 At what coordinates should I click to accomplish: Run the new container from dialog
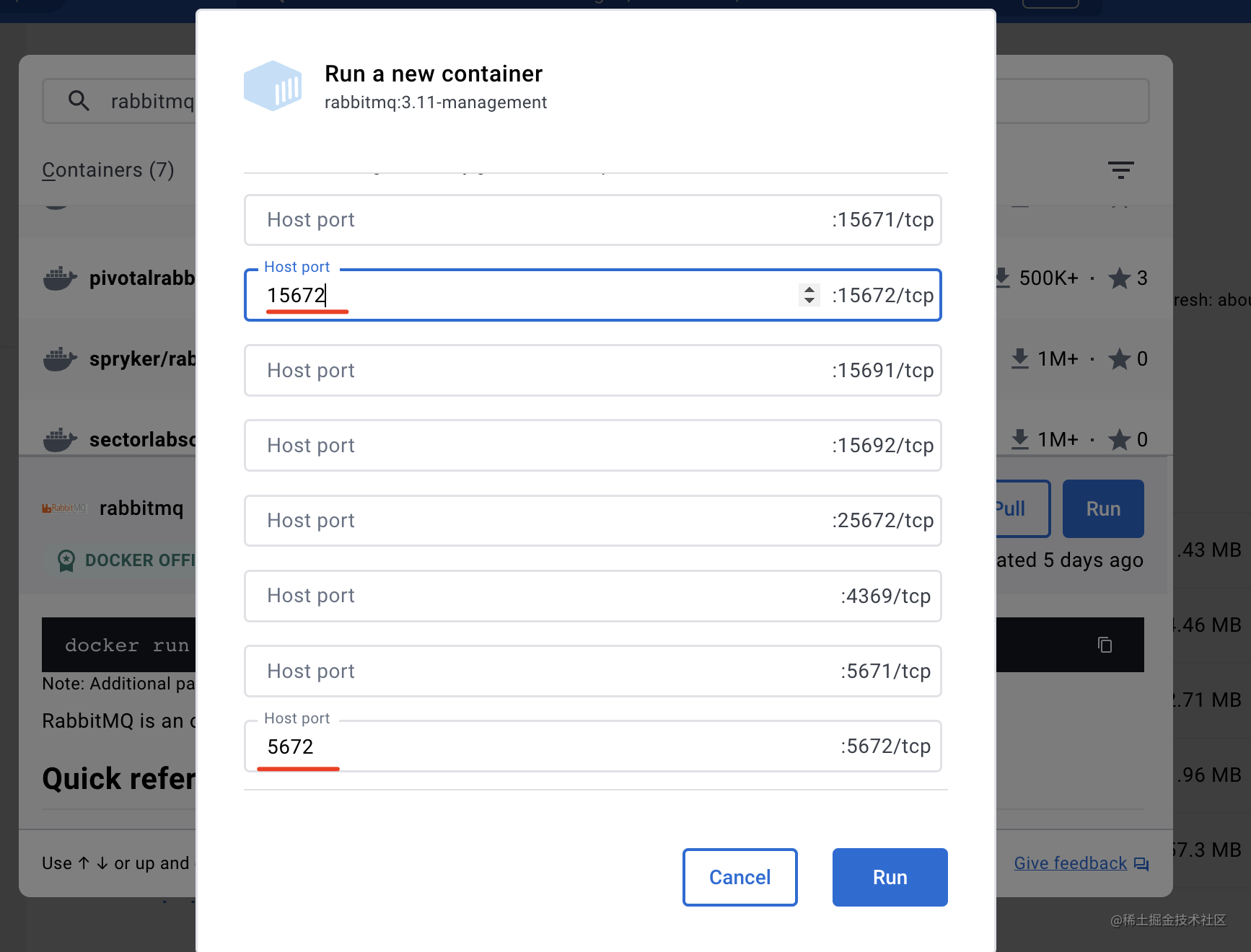[890, 877]
